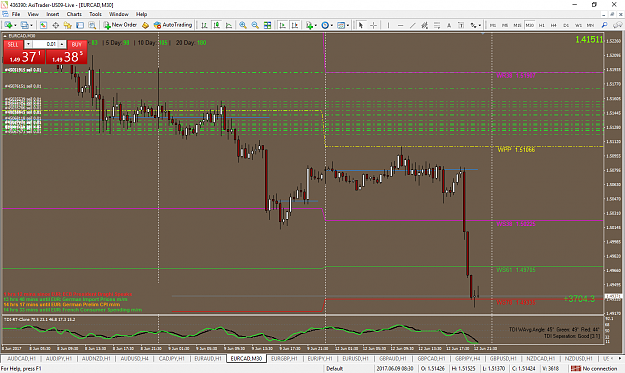Switch to D1 timeframe
The image size is (625, 373).
coord(566,25)
